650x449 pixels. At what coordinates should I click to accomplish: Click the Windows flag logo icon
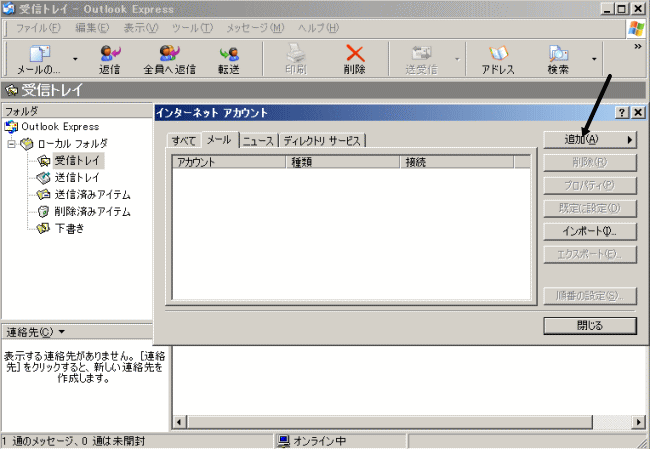tap(636, 29)
